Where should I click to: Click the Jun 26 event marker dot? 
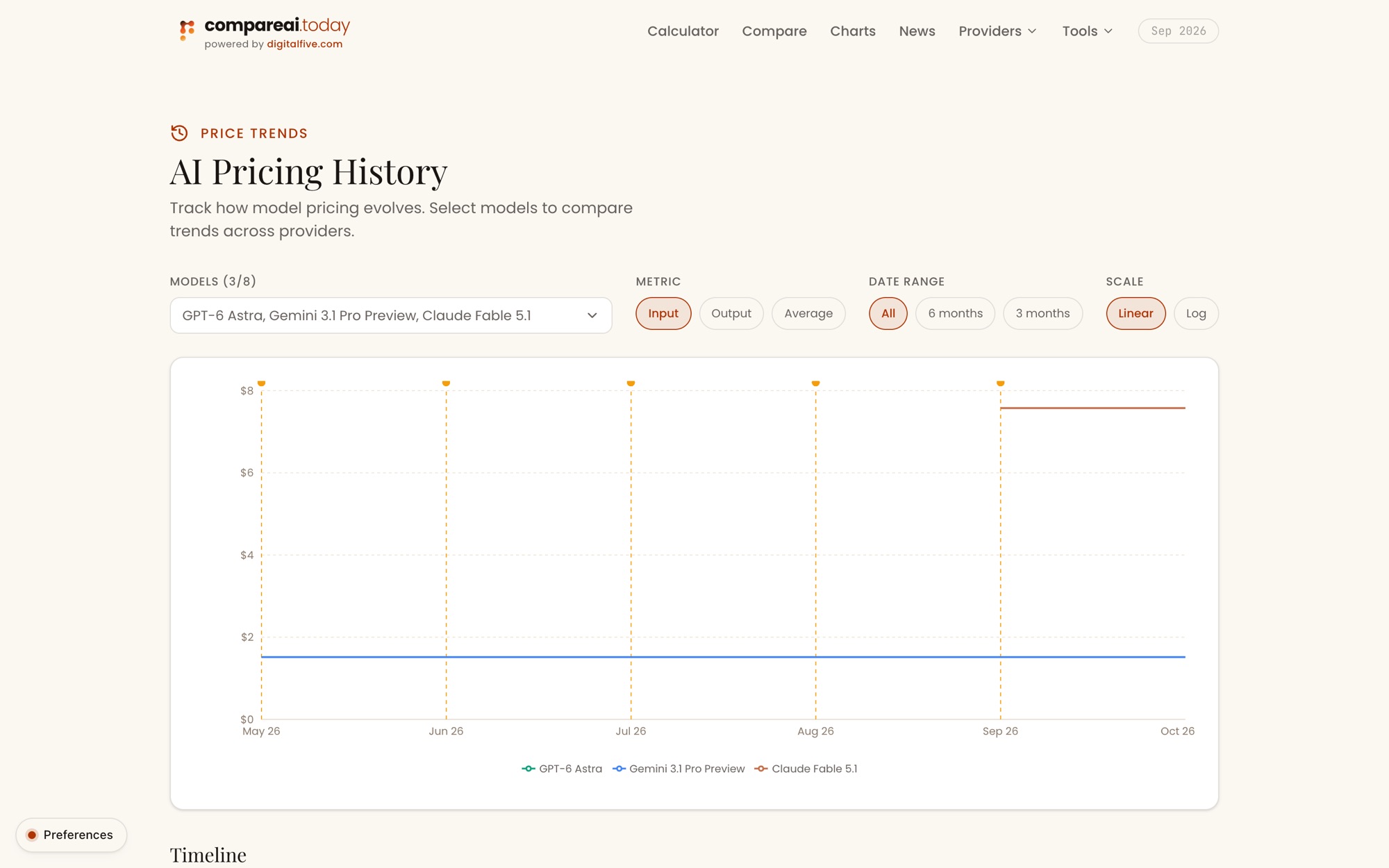[x=446, y=383]
